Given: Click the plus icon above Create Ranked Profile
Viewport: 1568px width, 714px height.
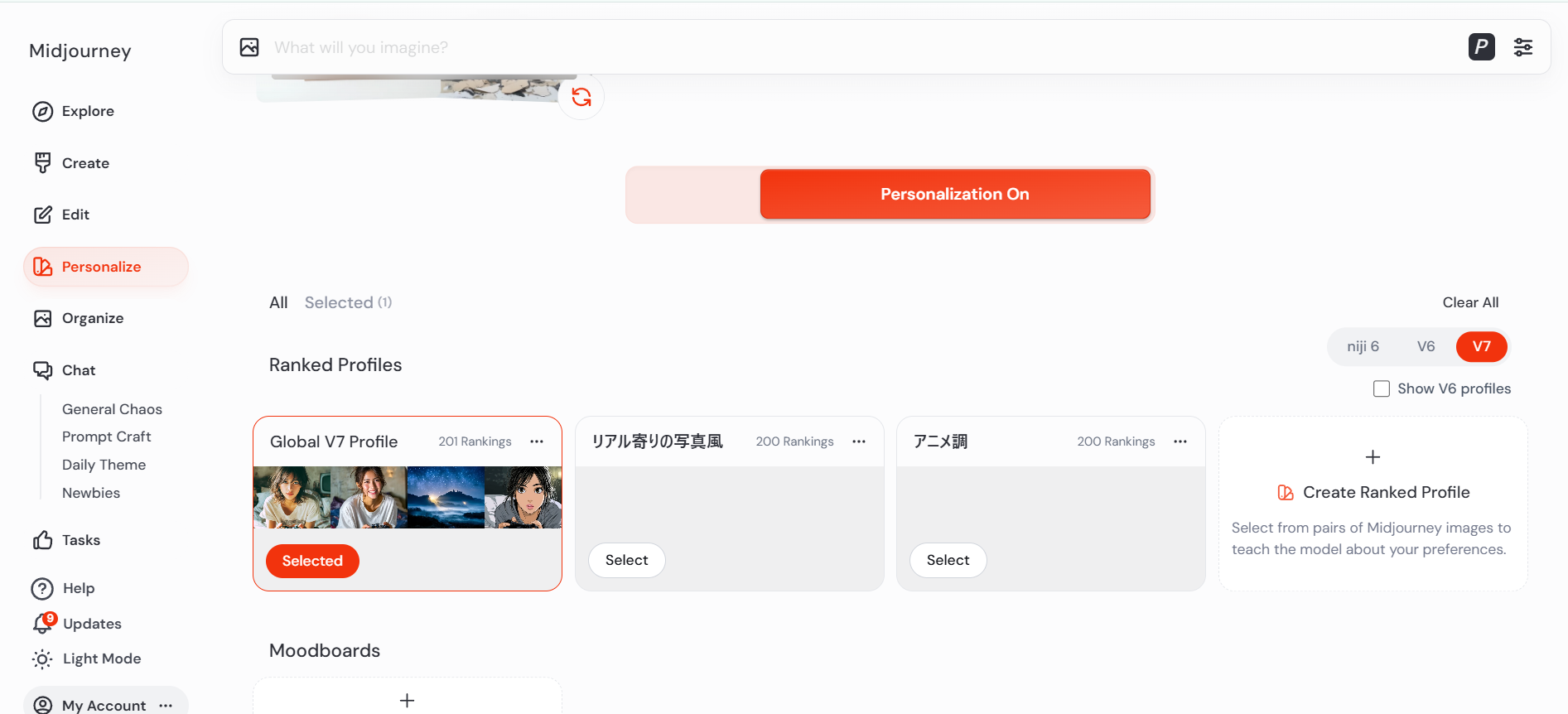Looking at the screenshot, I should pos(1373,457).
